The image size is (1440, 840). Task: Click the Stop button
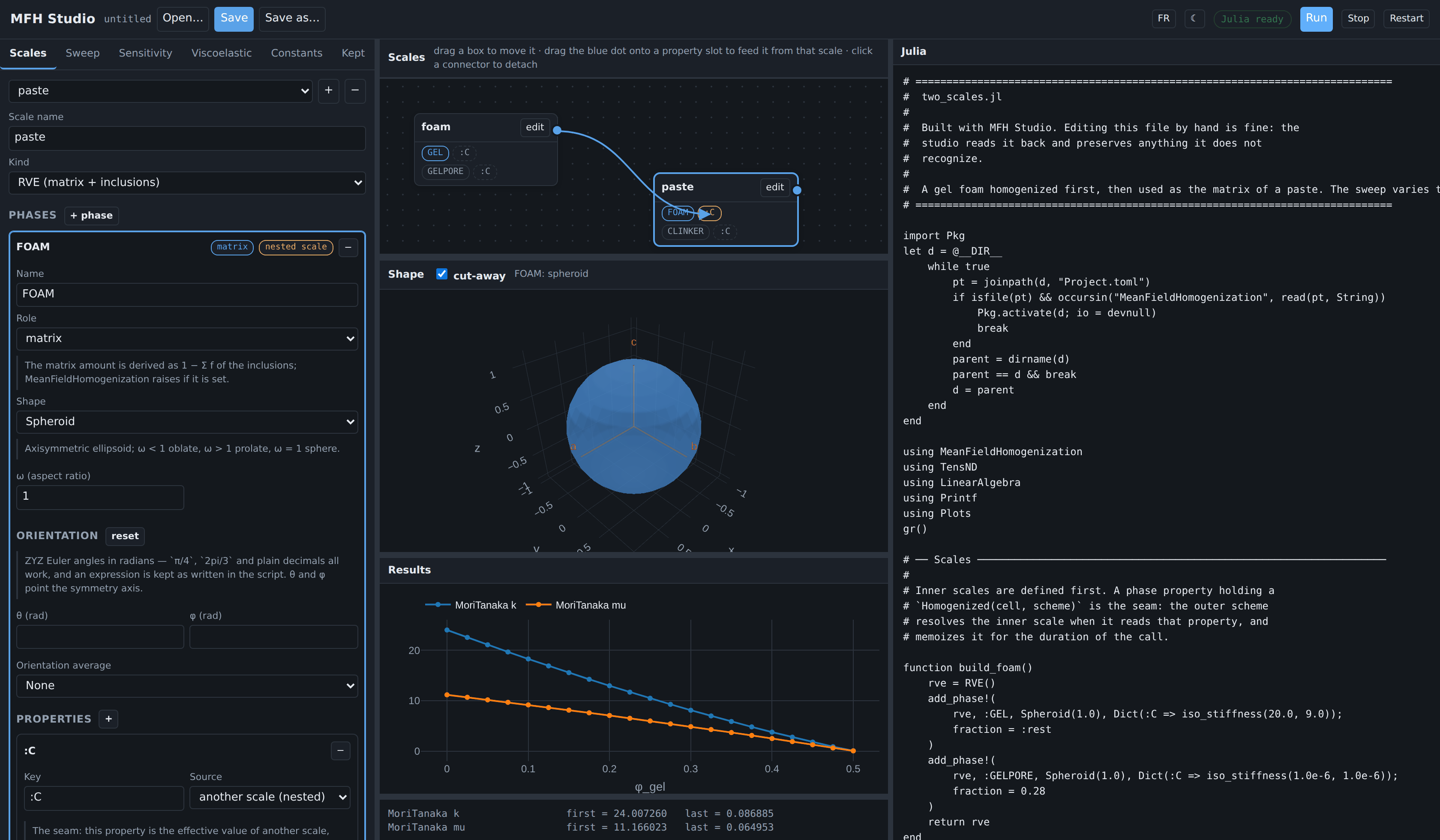[1358, 18]
